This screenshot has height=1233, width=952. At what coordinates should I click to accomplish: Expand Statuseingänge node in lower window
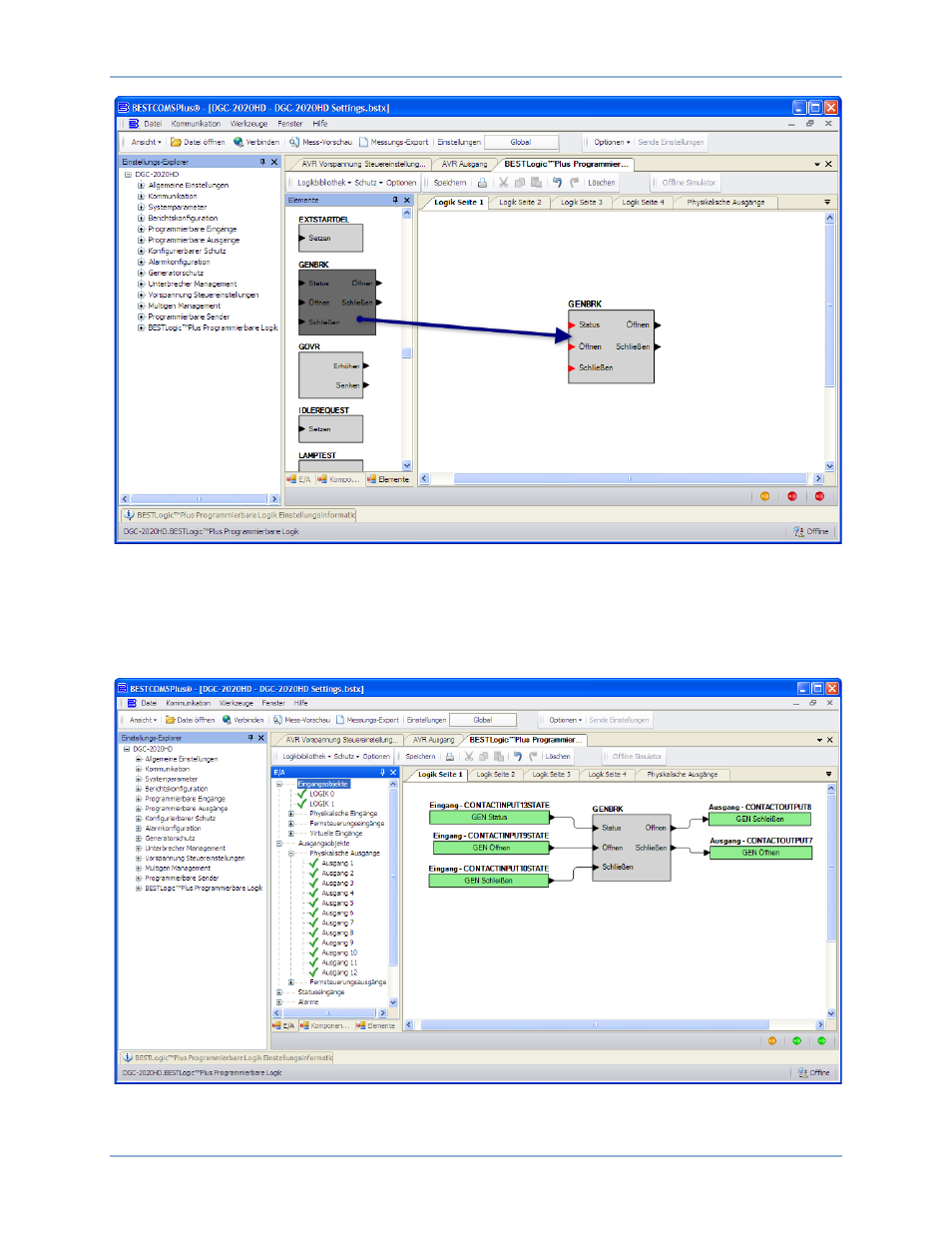278,993
